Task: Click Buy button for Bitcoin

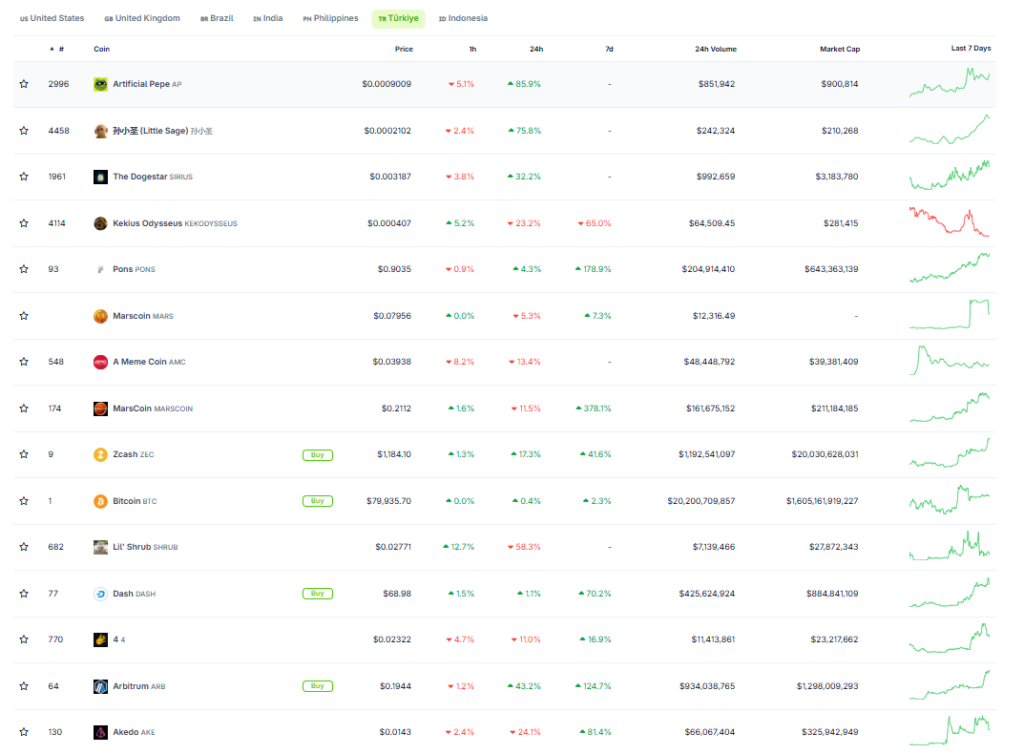Action: point(317,501)
